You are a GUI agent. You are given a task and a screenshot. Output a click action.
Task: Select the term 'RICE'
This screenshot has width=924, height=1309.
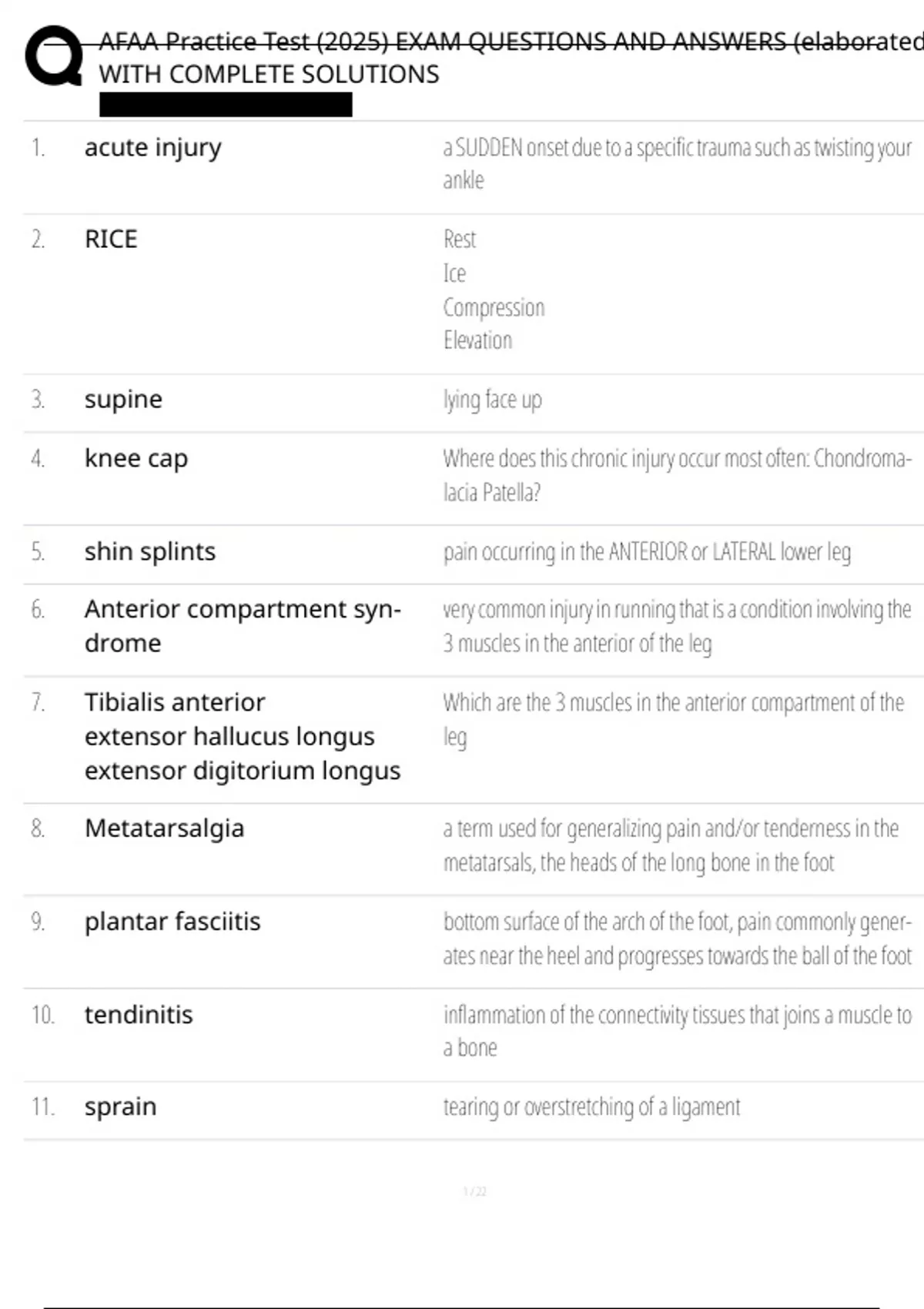[x=111, y=239]
